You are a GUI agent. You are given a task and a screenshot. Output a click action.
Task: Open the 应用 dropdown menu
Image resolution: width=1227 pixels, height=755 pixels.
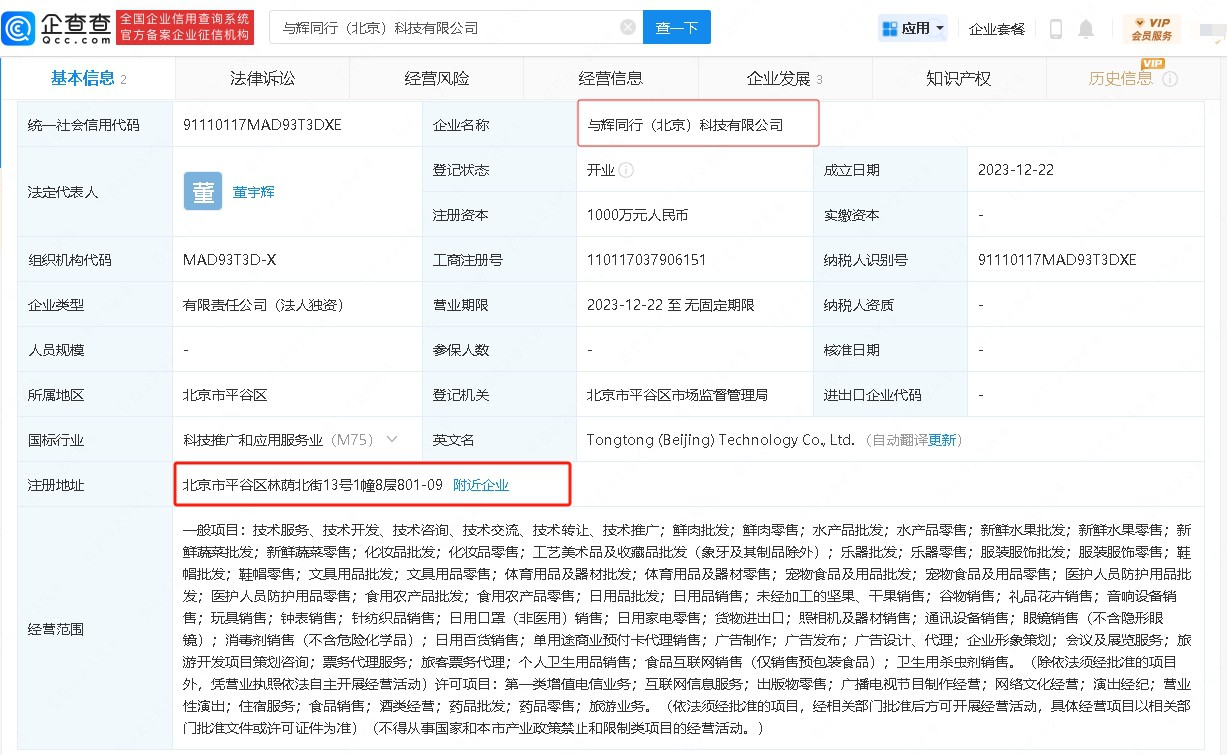pyautogui.click(x=913, y=29)
